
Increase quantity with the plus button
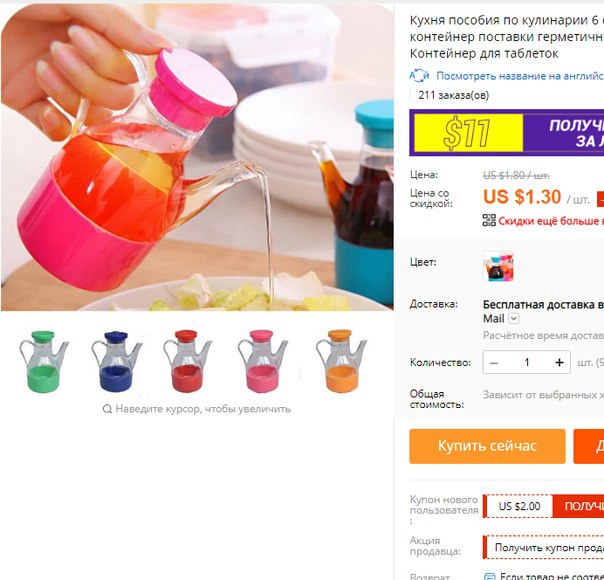tap(559, 362)
